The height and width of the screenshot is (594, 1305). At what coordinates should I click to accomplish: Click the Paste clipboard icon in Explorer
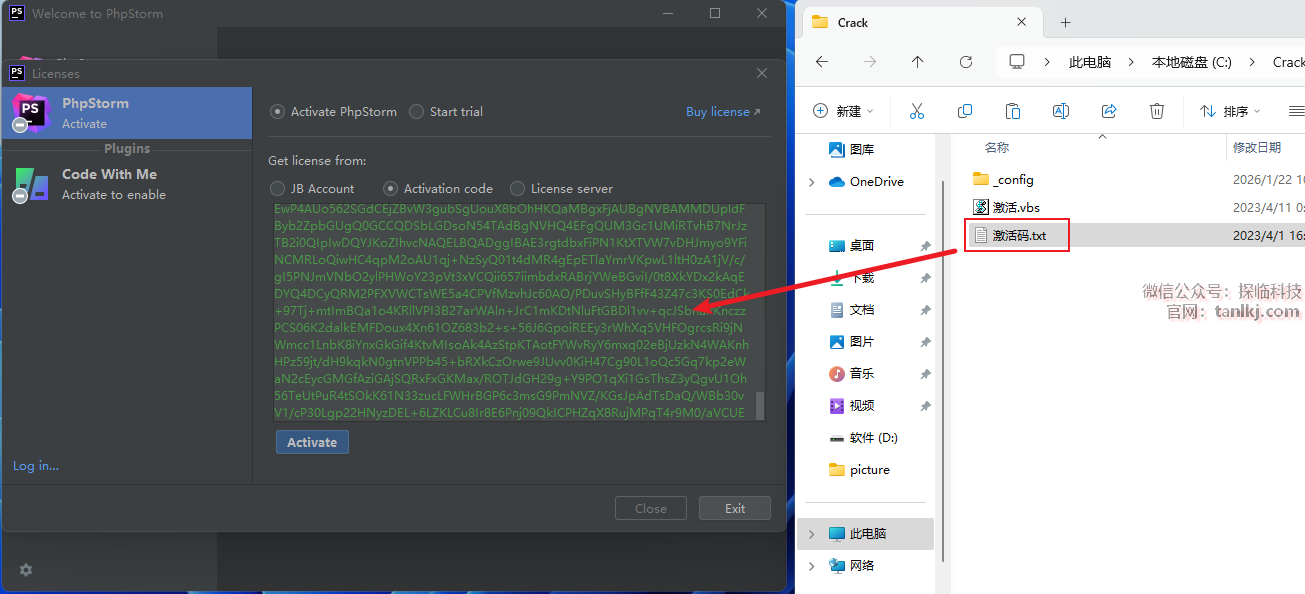point(1012,111)
